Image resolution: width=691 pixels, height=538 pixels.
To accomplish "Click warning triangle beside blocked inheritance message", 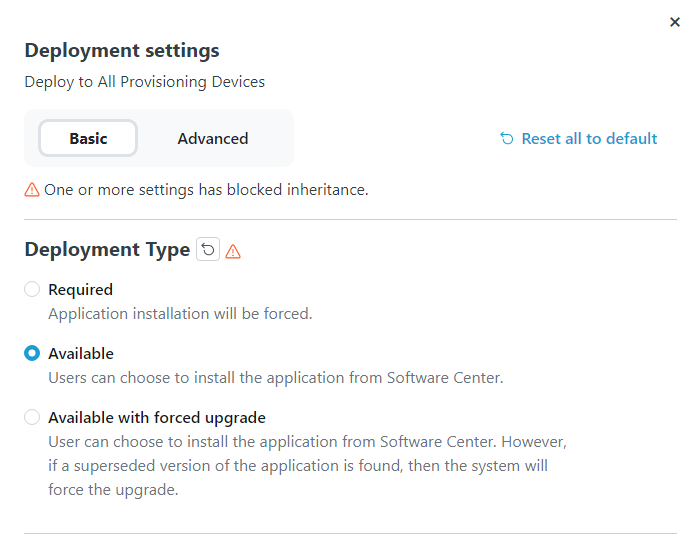I will (x=32, y=189).
